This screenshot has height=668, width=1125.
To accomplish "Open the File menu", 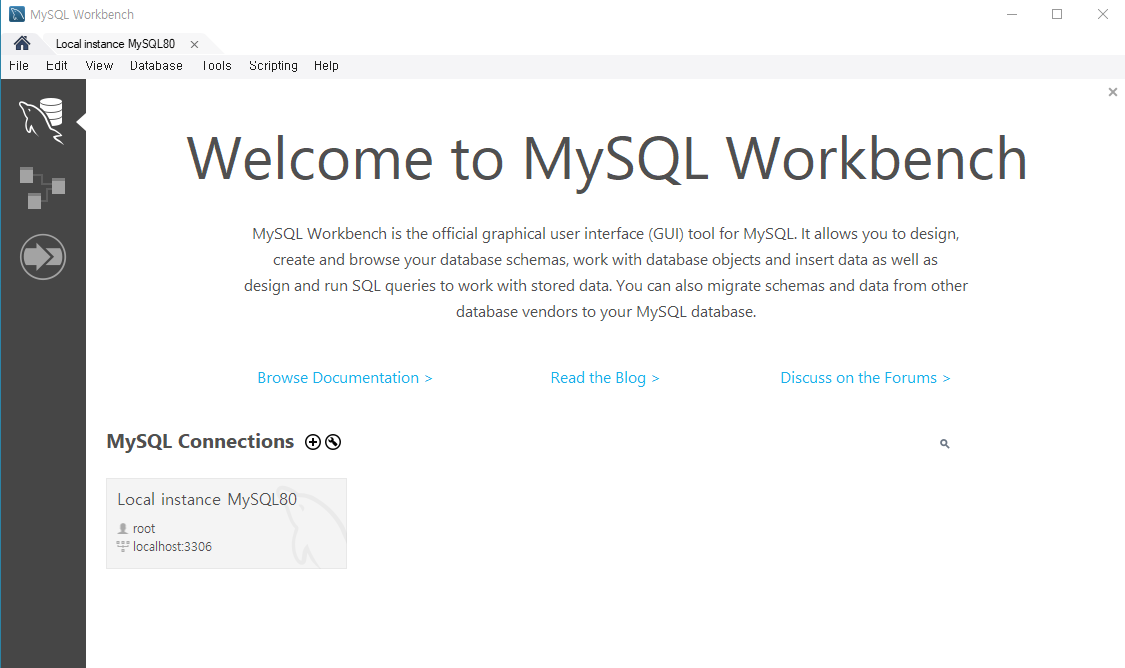I will tap(19, 66).
